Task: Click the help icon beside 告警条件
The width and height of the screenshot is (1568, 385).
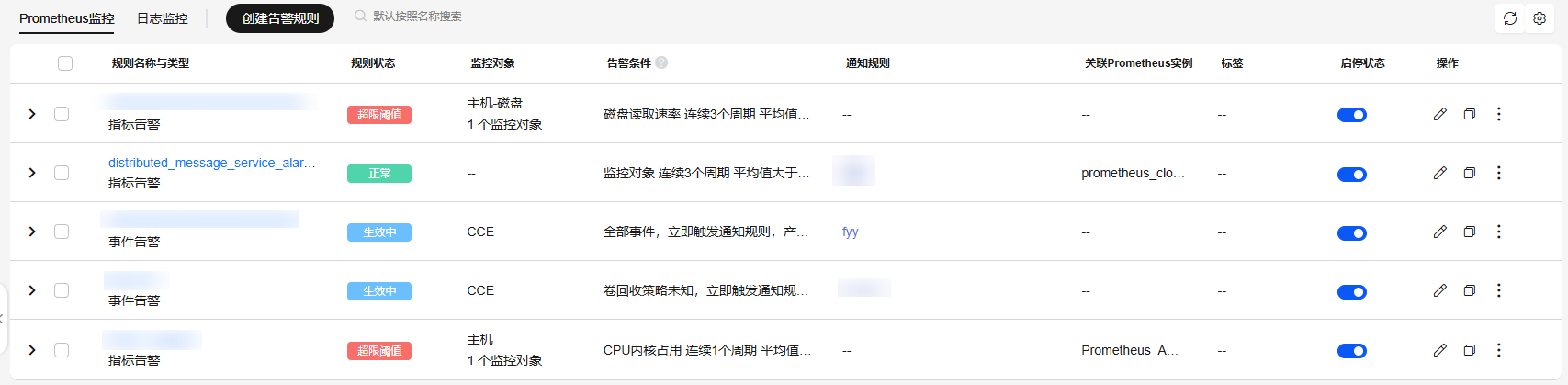Action: click(661, 62)
